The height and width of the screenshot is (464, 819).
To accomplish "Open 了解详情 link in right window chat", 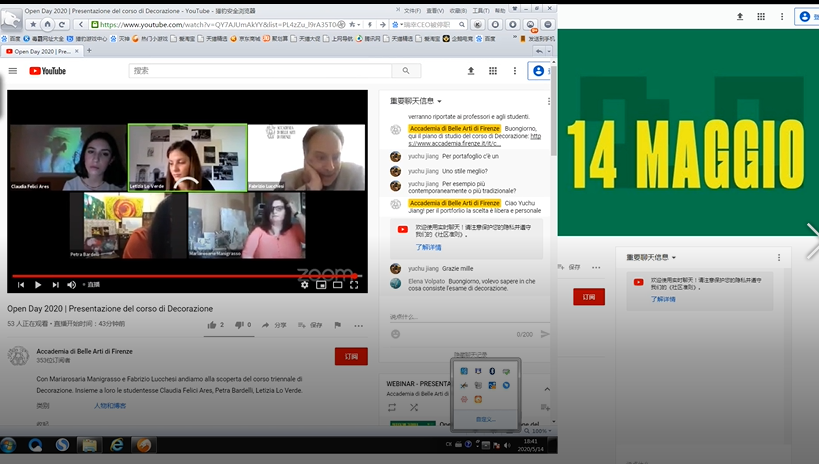I will tap(663, 299).
